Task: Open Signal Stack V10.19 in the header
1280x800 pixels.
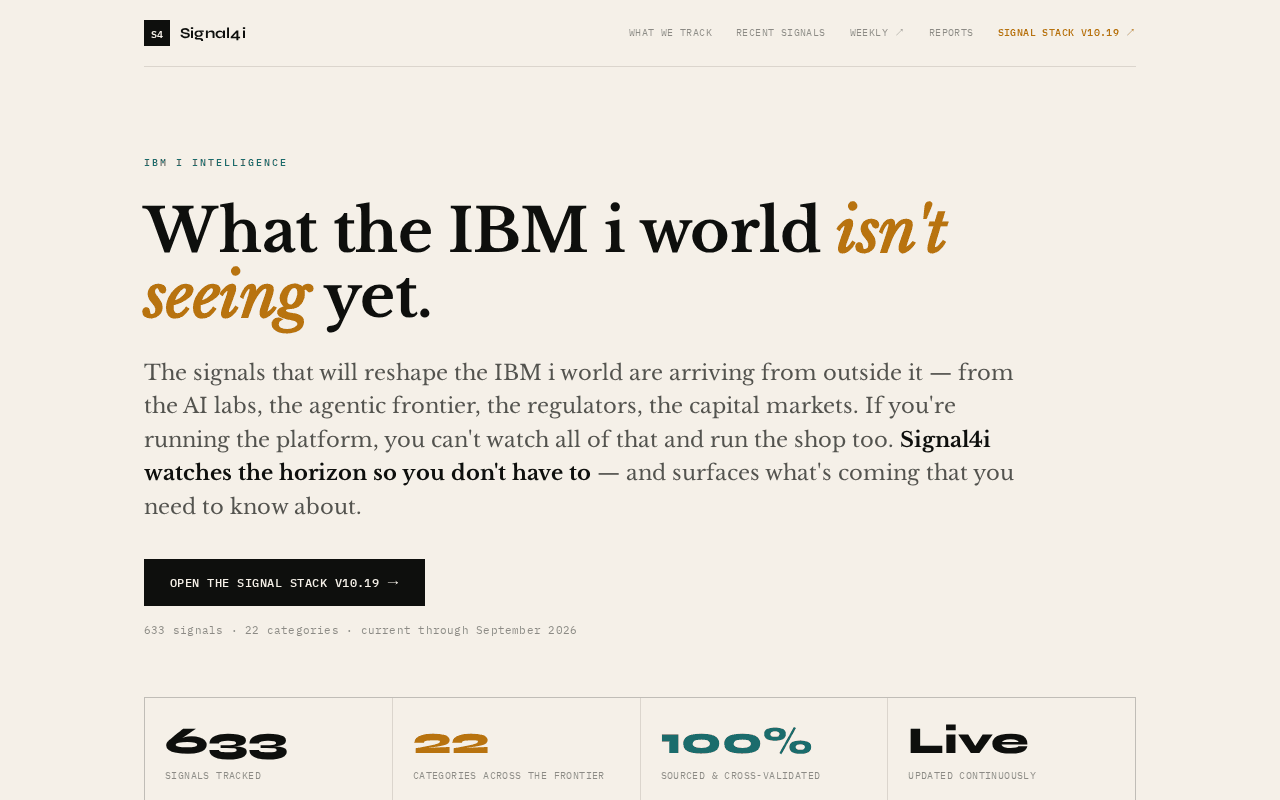Action: [1066, 33]
